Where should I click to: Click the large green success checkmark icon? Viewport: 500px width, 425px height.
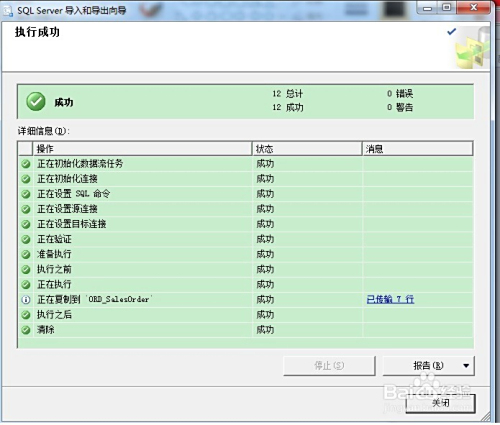coord(36,102)
